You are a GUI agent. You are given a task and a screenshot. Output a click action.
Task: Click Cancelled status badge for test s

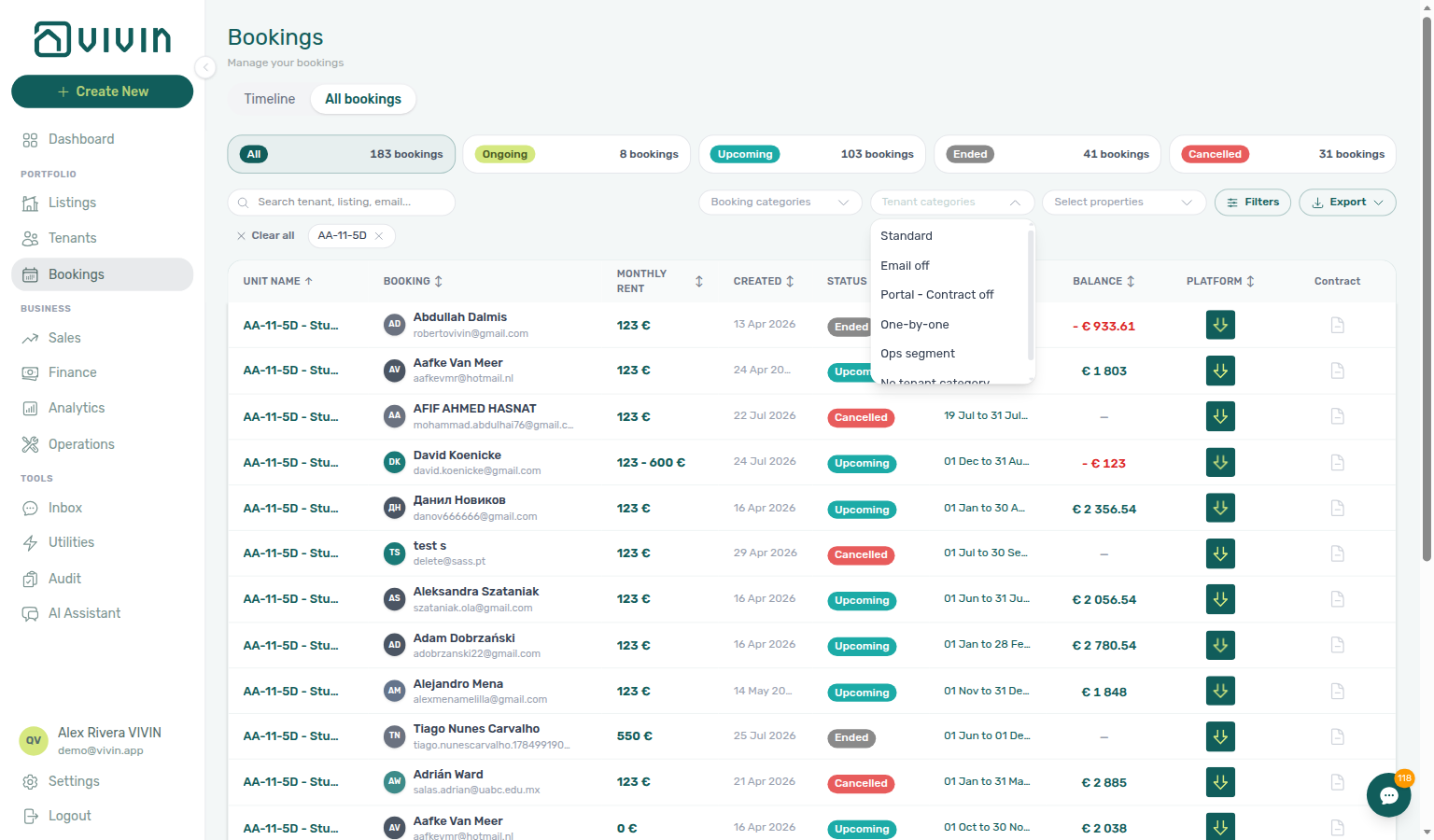[861, 555]
